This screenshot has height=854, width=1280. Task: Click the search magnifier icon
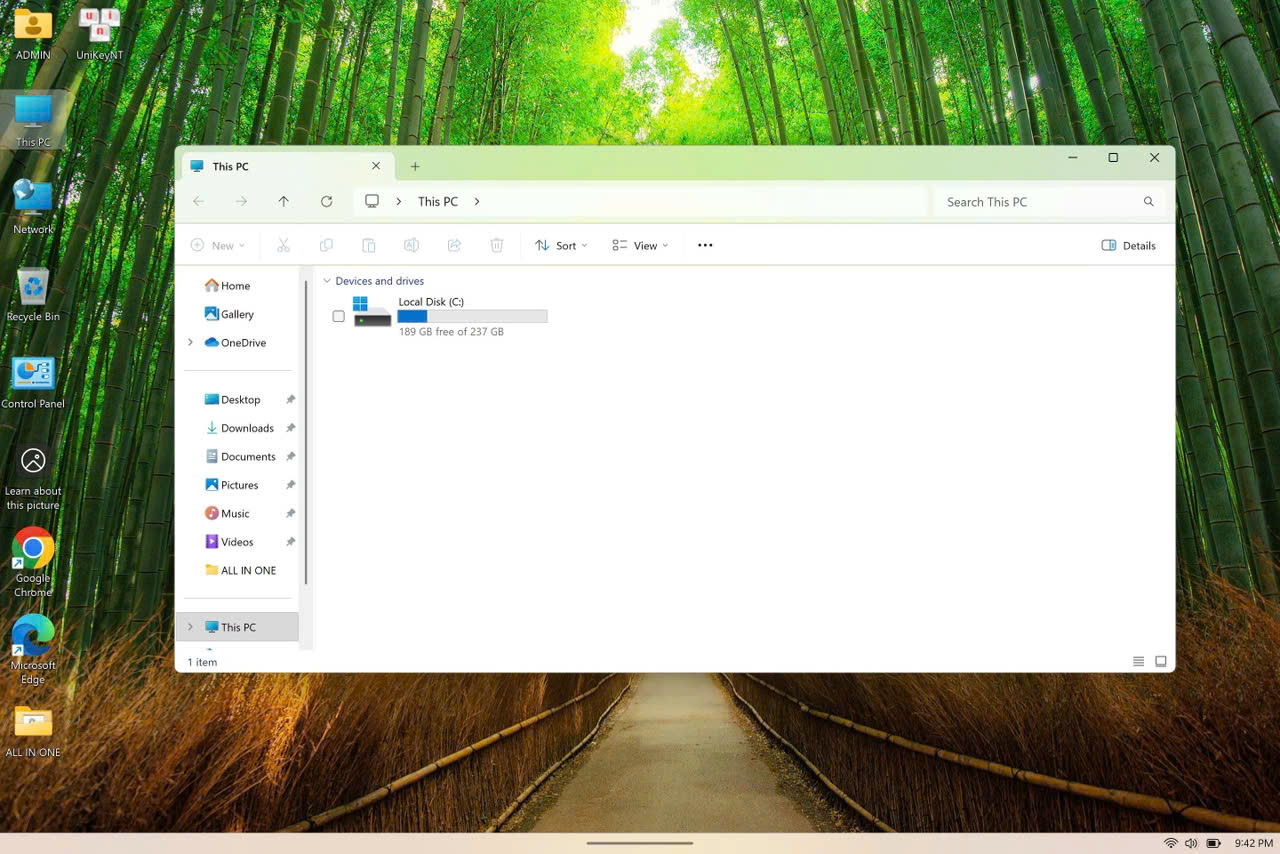1148,202
